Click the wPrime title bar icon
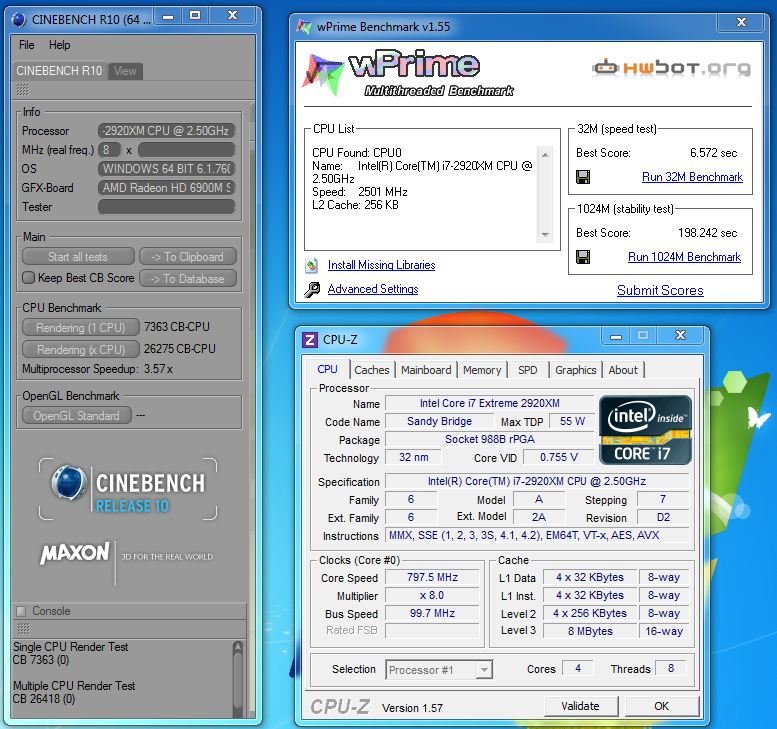The width and height of the screenshot is (777, 729). tap(303, 26)
